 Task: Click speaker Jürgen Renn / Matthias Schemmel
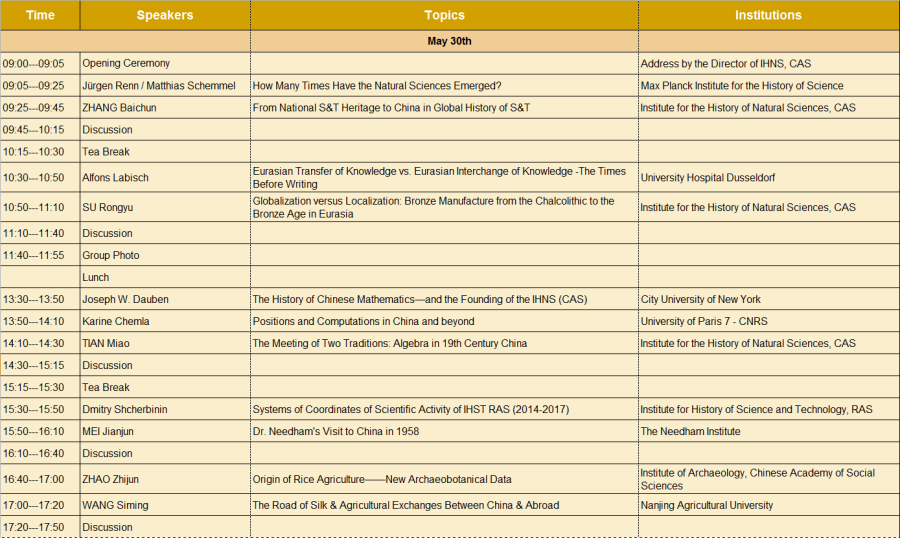tap(158, 85)
